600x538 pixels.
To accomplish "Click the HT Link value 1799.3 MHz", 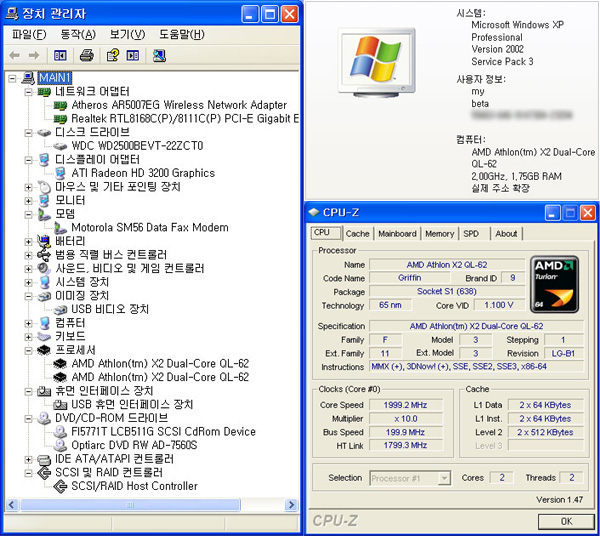I will (x=405, y=446).
